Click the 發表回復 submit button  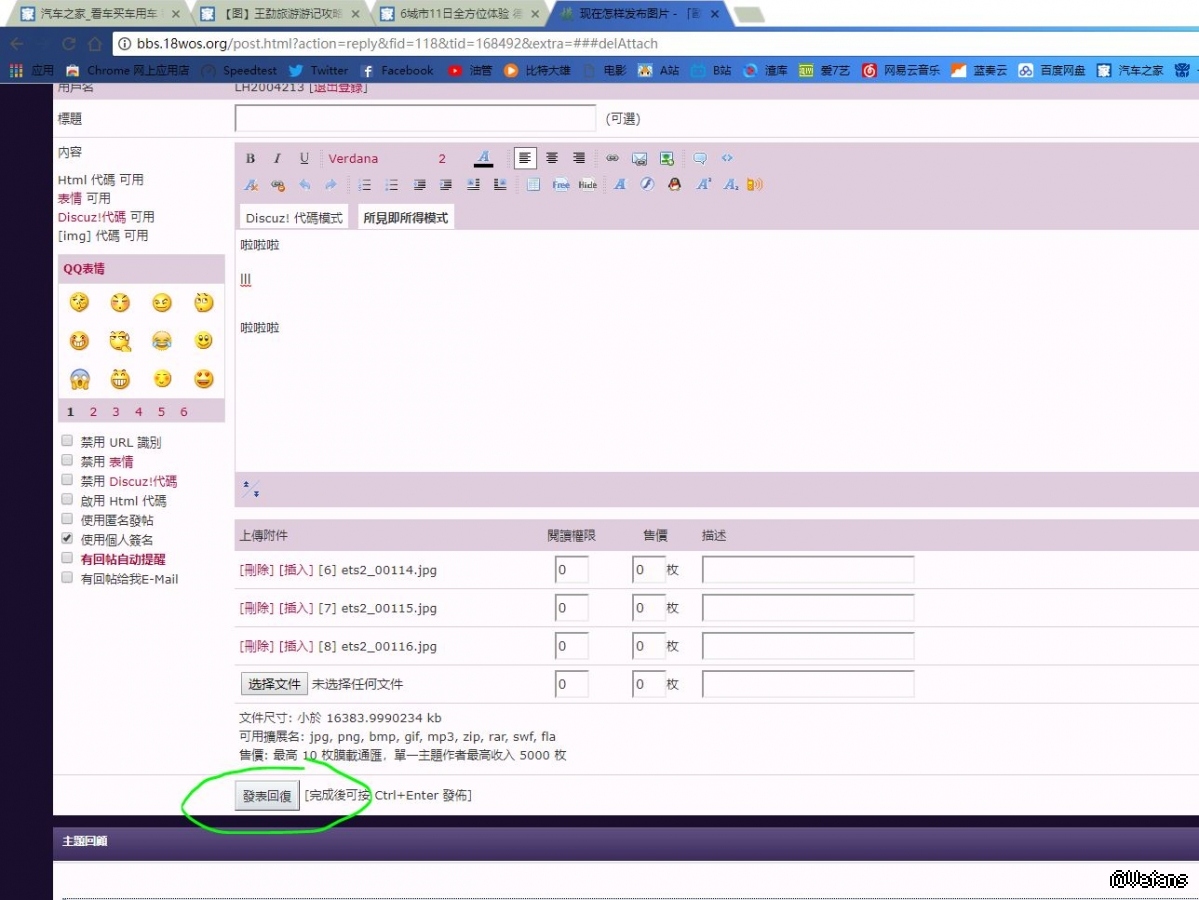click(267, 796)
